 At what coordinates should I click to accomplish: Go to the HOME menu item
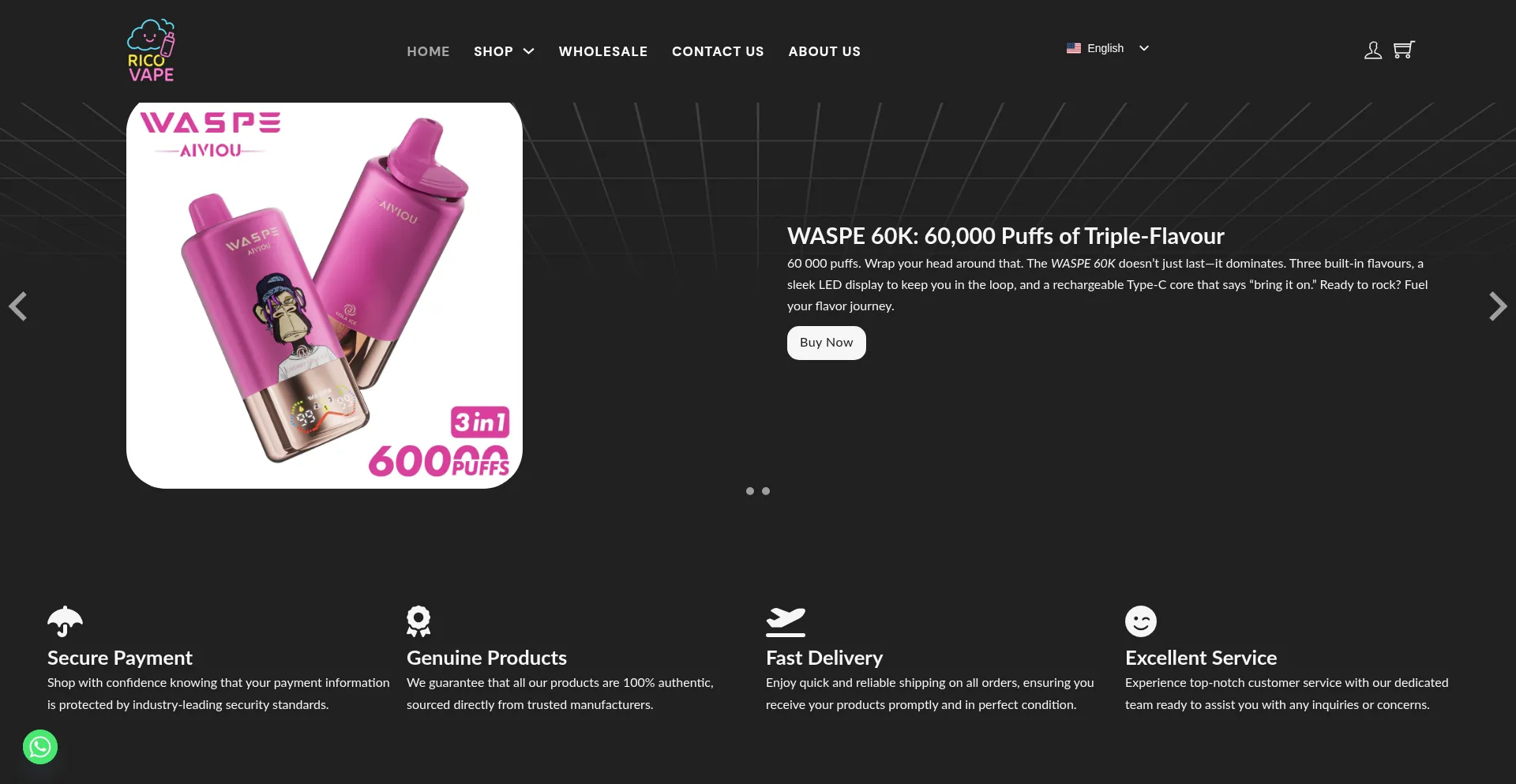click(x=428, y=51)
